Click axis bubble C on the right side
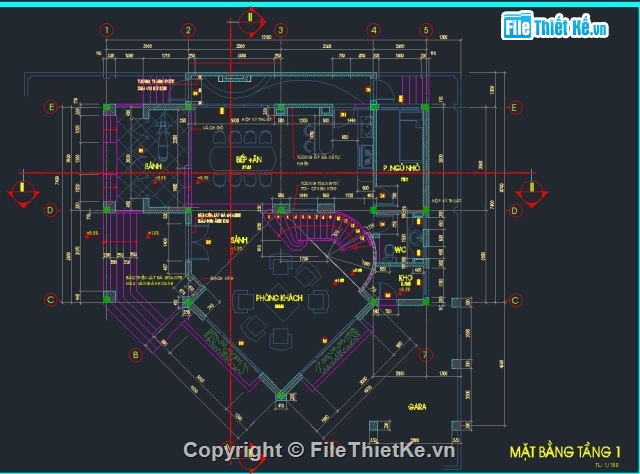The width and height of the screenshot is (640, 474). click(x=515, y=300)
